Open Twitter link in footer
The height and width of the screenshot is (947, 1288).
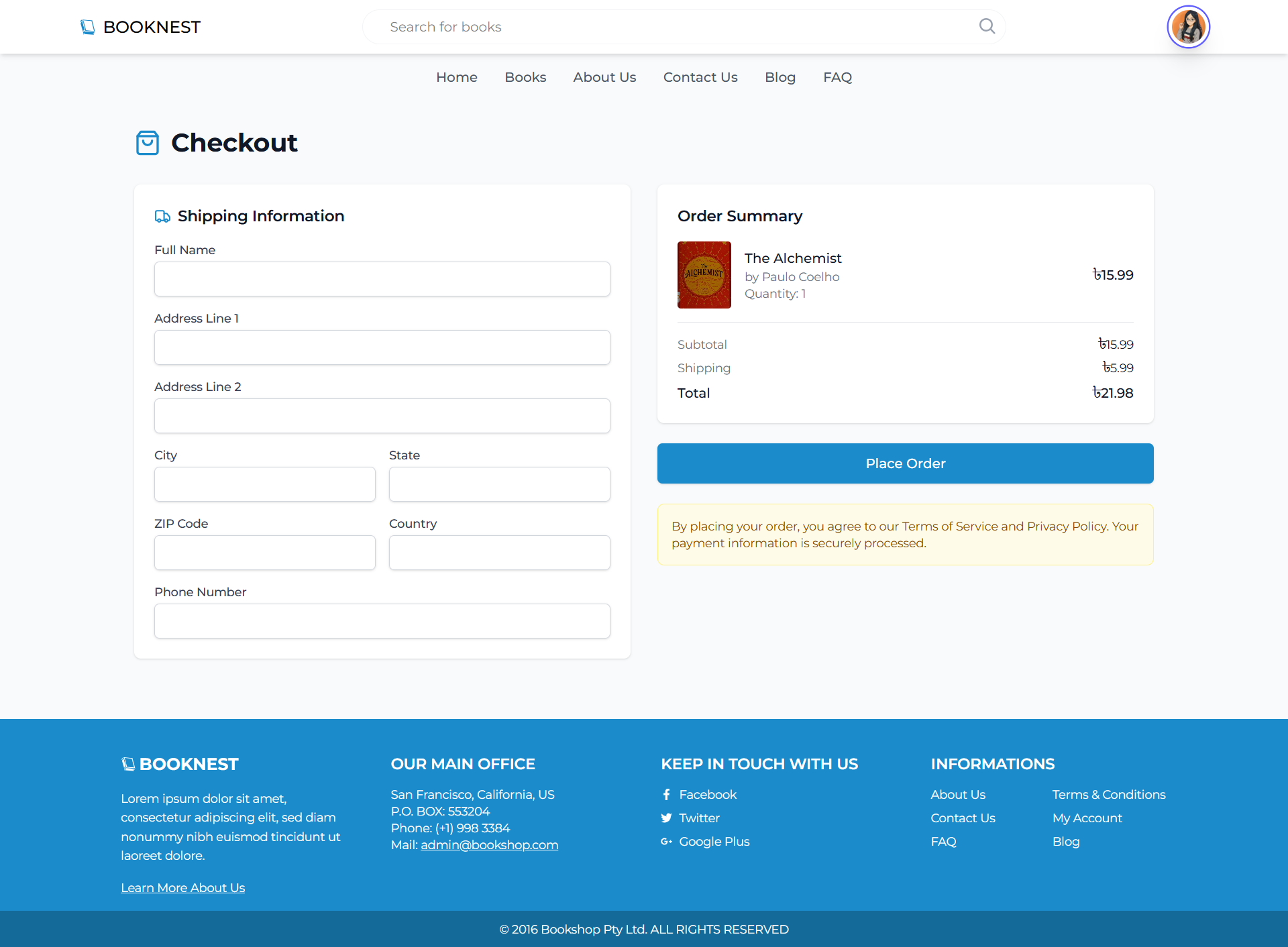[x=698, y=818]
